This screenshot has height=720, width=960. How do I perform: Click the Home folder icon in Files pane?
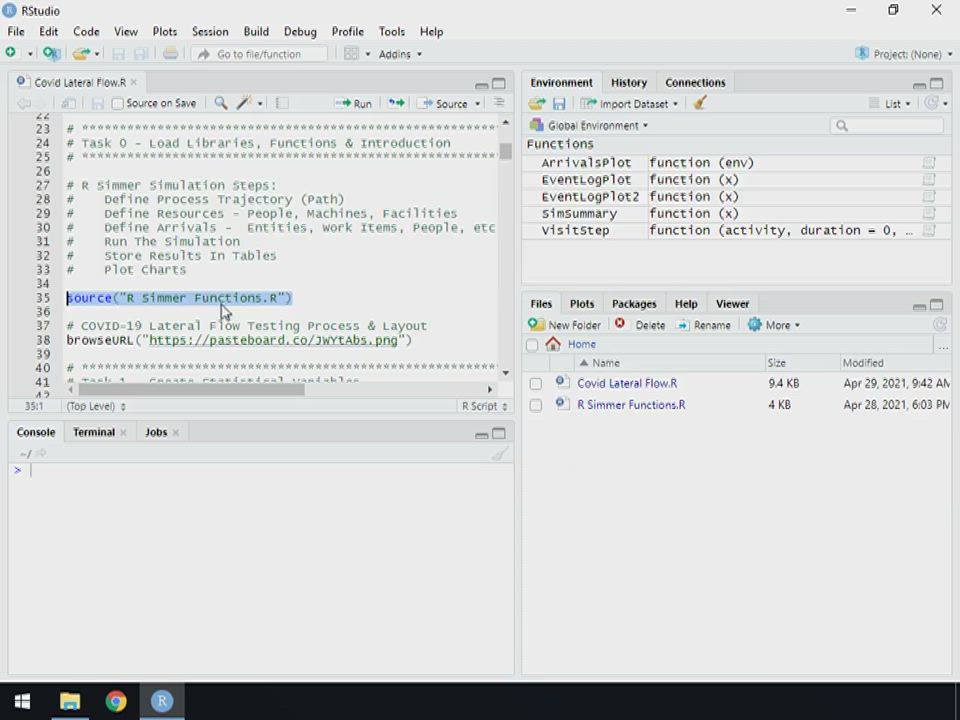tap(553, 344)
